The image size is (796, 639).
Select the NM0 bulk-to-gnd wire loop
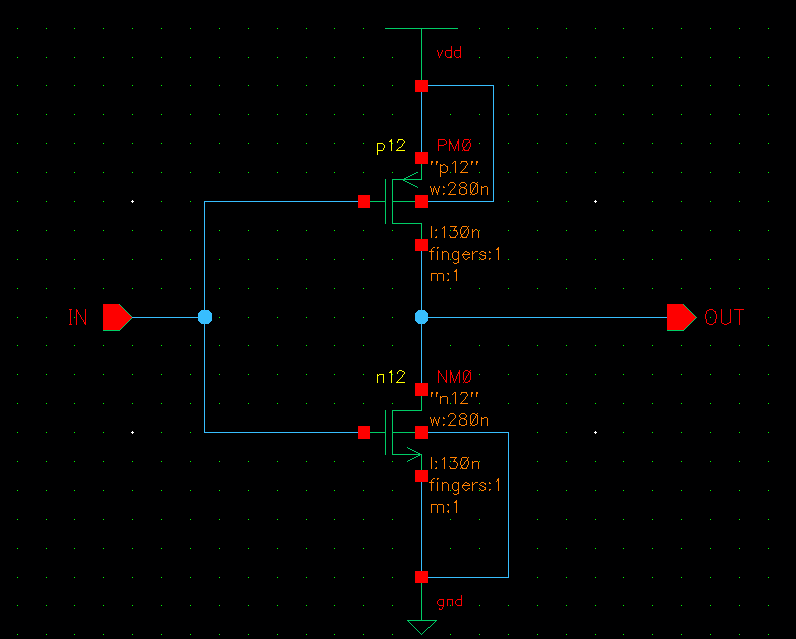click(x=508, y=505)
